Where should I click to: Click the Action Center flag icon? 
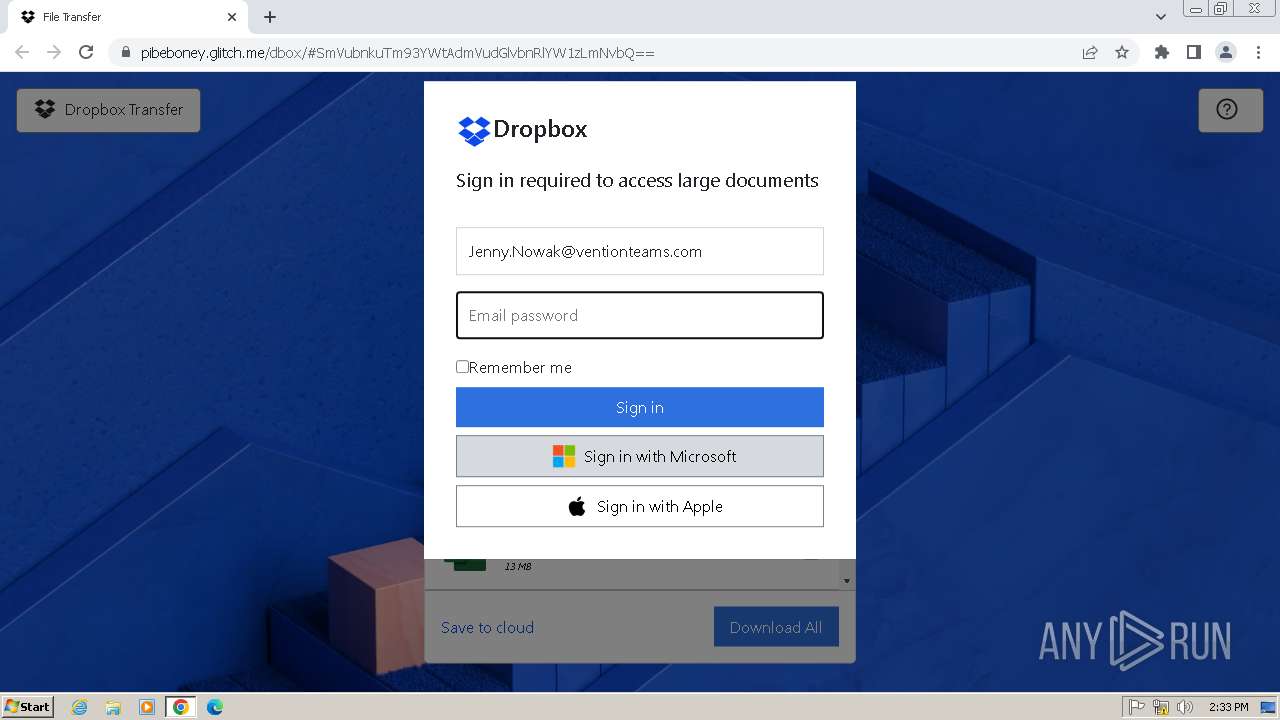[1137, 707]
